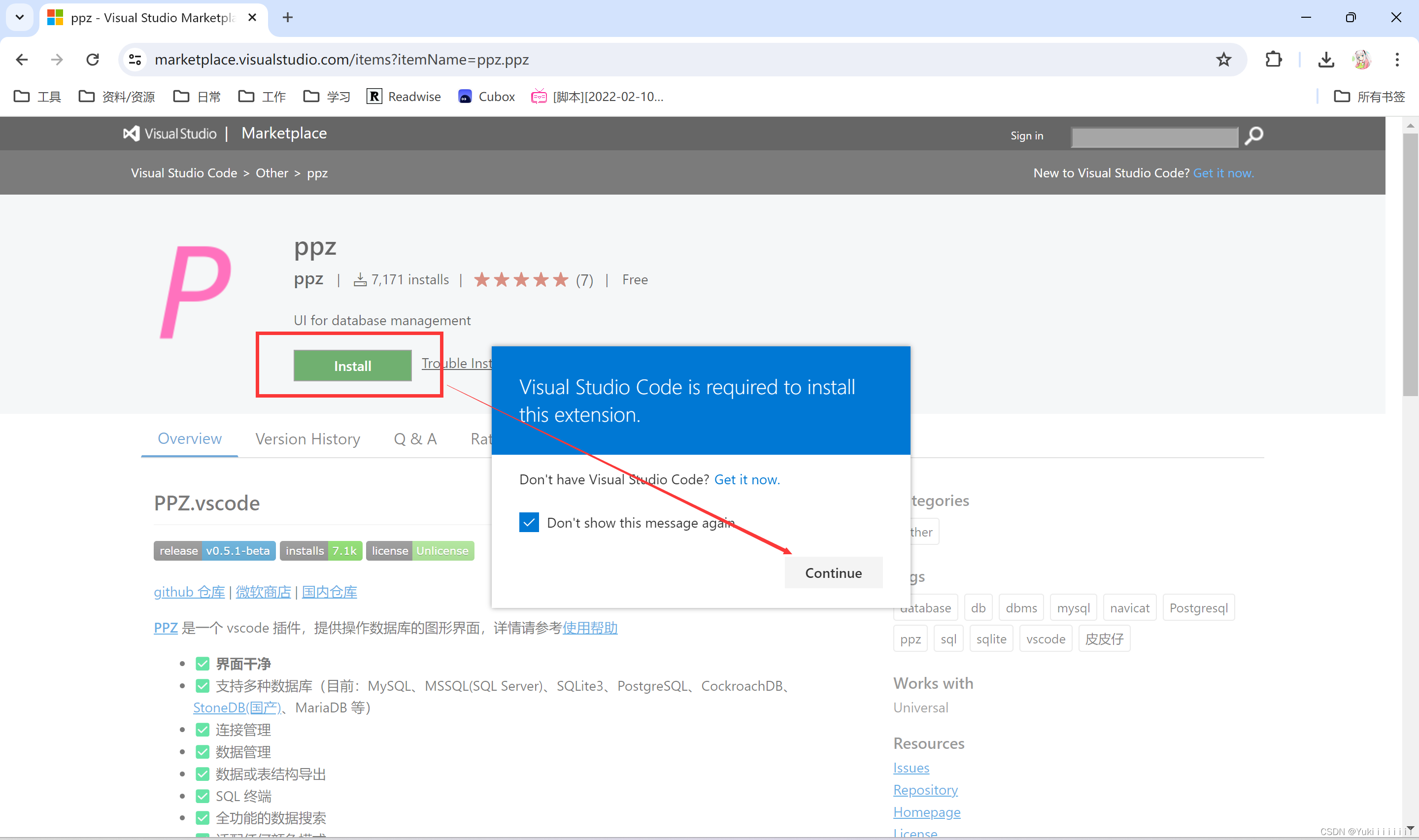
Task: Open the 微软商店 link
Action: [x=263, y=592]
